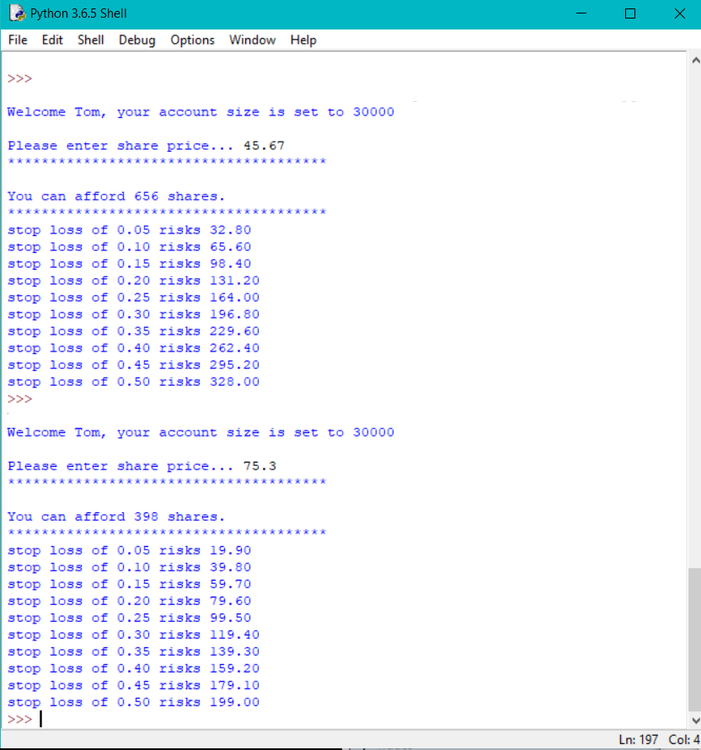The image size is (701, 750).
Task: Click the line 'stop loss of 0.15 risks 98.40'
Action: tap(129, 264)
